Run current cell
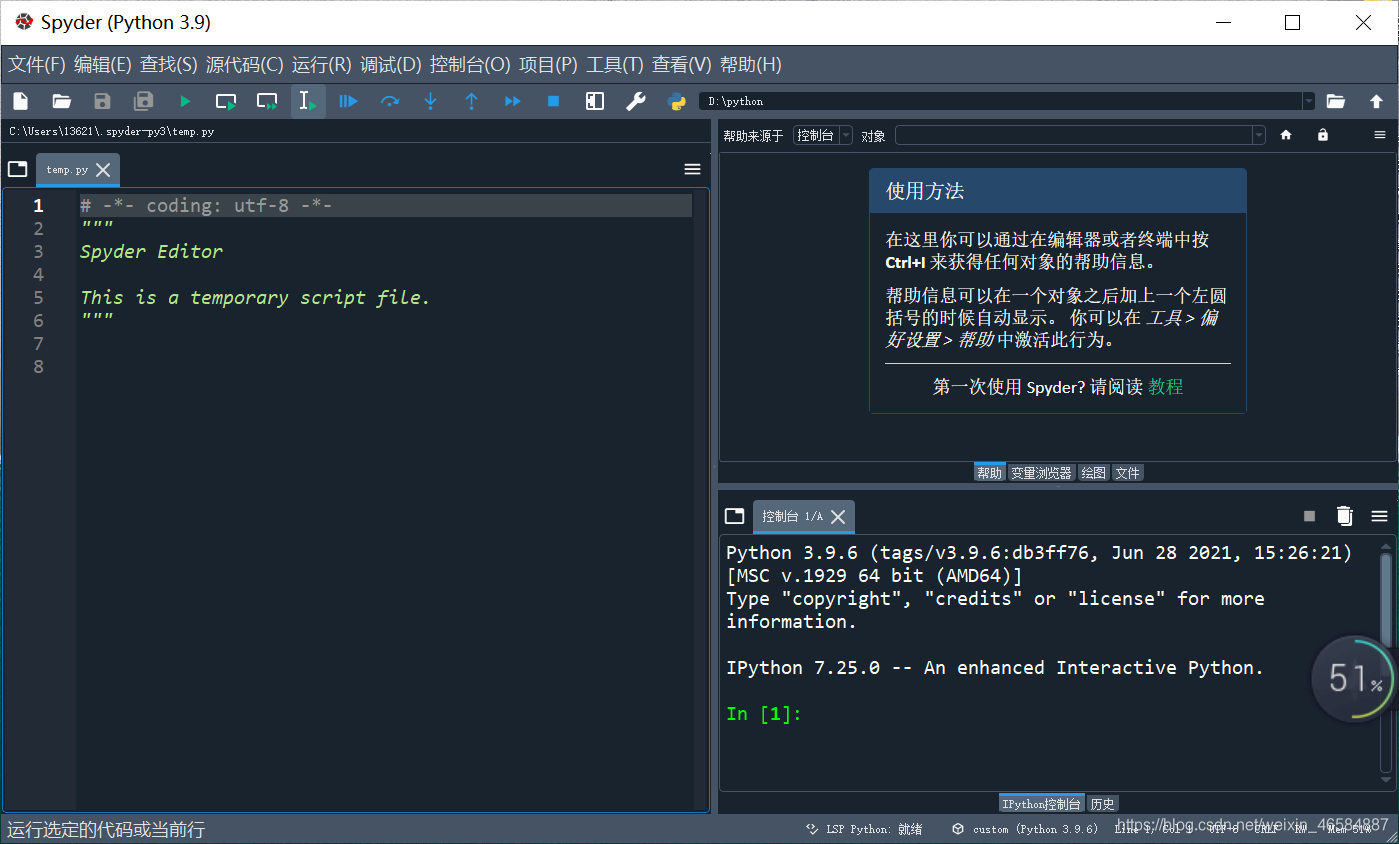Screen dimensions: 1399x844 226,101
